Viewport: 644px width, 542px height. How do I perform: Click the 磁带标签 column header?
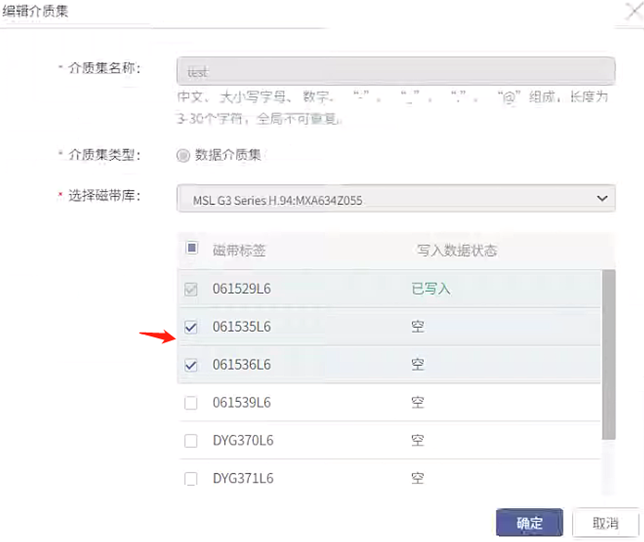pos(239,250)
